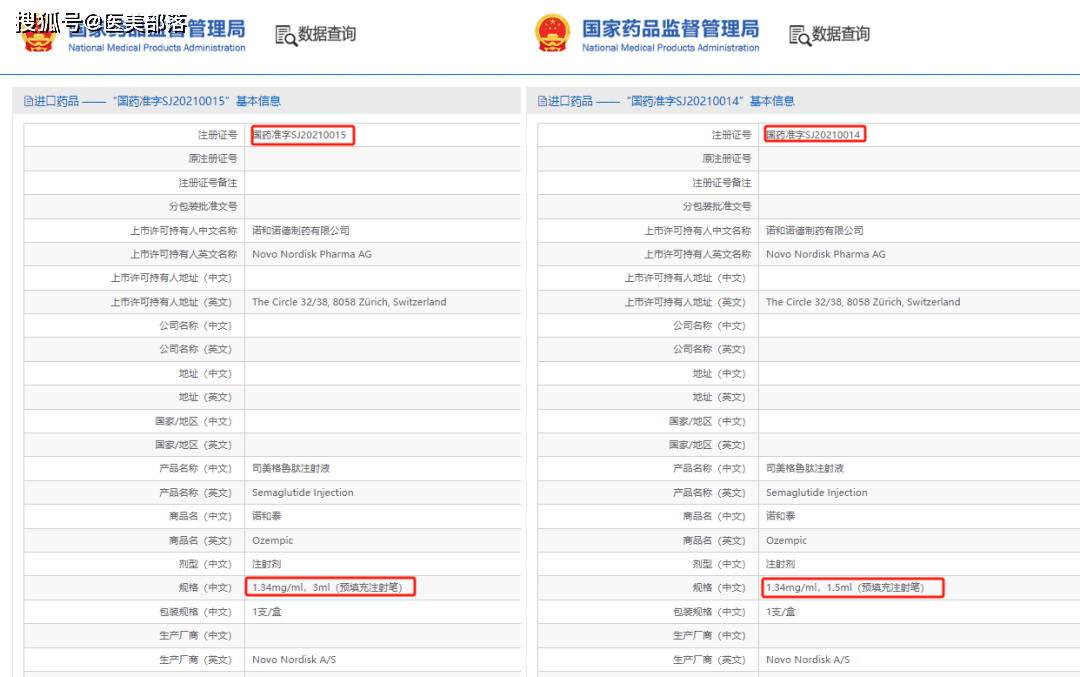This screenshot has height=677, width=1080.
Task: Click 原注册证号 label in SJ20210015 table
Action: pyautogui.click(x=213, y=158)
